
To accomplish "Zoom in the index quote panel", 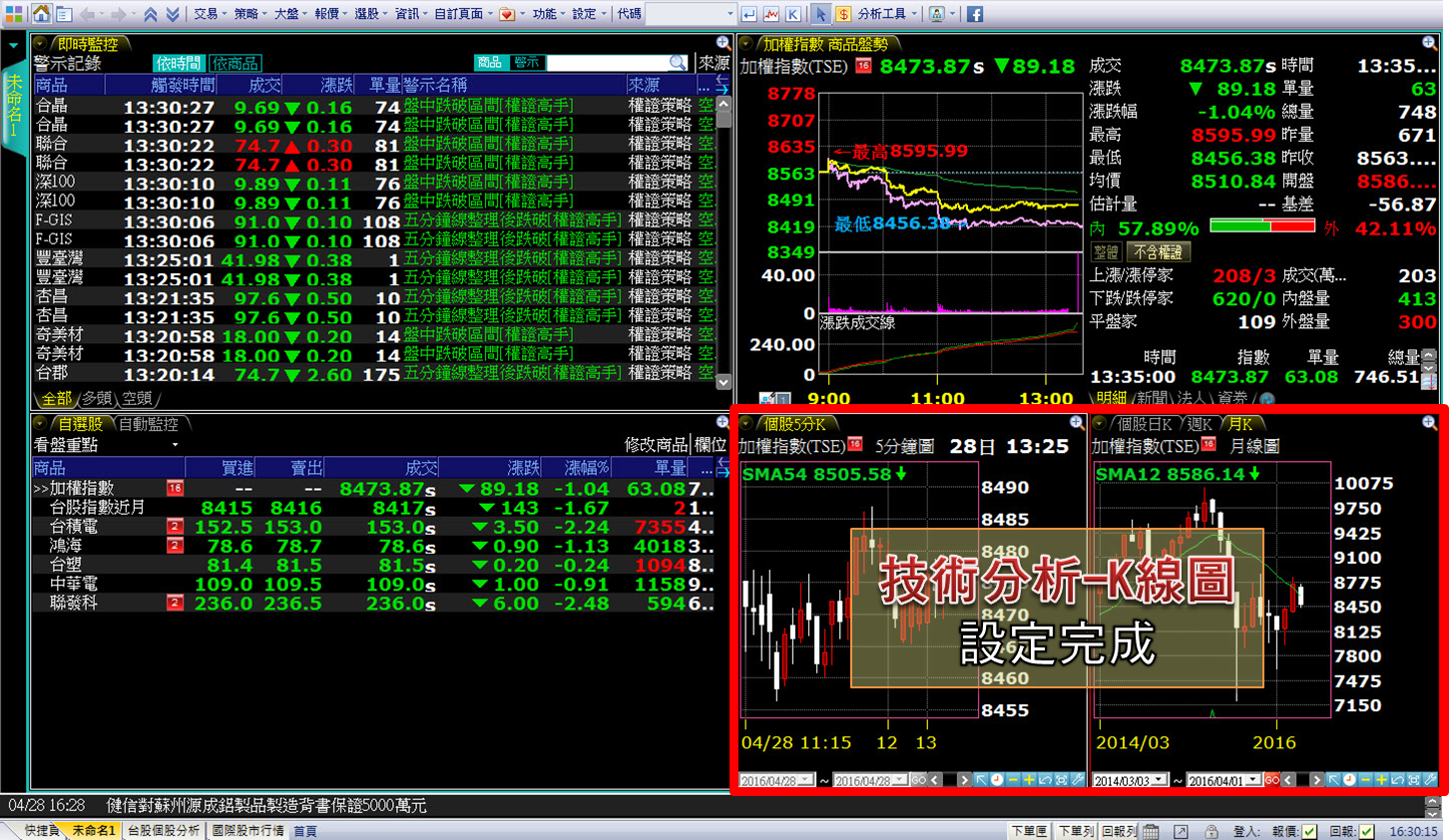I will (x=1429, y=43).
